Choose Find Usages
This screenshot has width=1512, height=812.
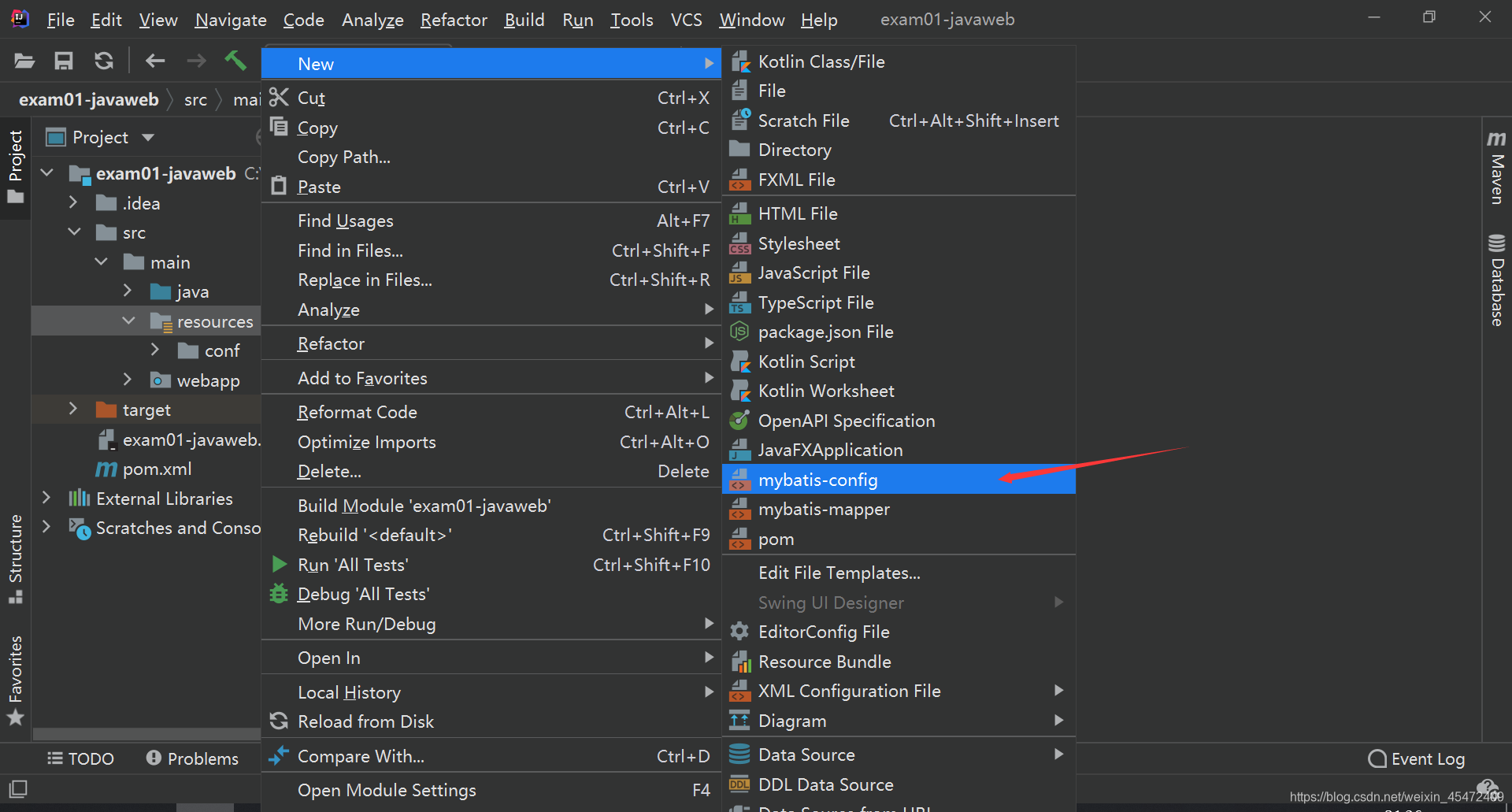coord(491,221)
